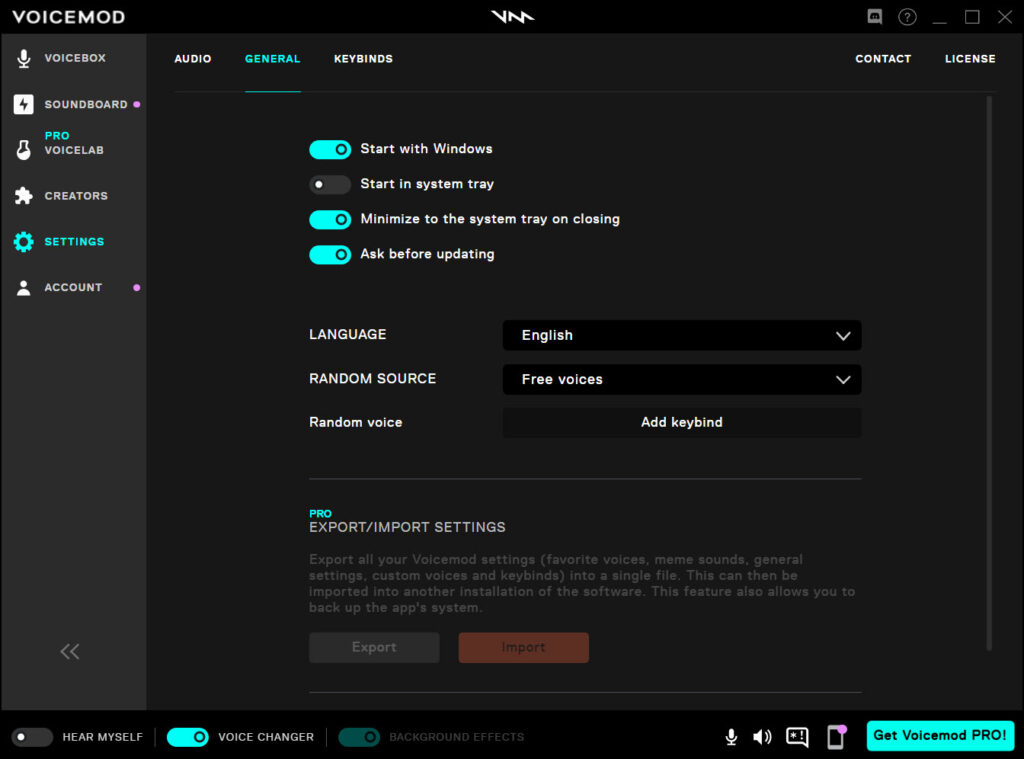Image resolution: width=1024 pixels, height=759 pixels.
Task: Open the Contact tab
Action: tap(883, 59)
